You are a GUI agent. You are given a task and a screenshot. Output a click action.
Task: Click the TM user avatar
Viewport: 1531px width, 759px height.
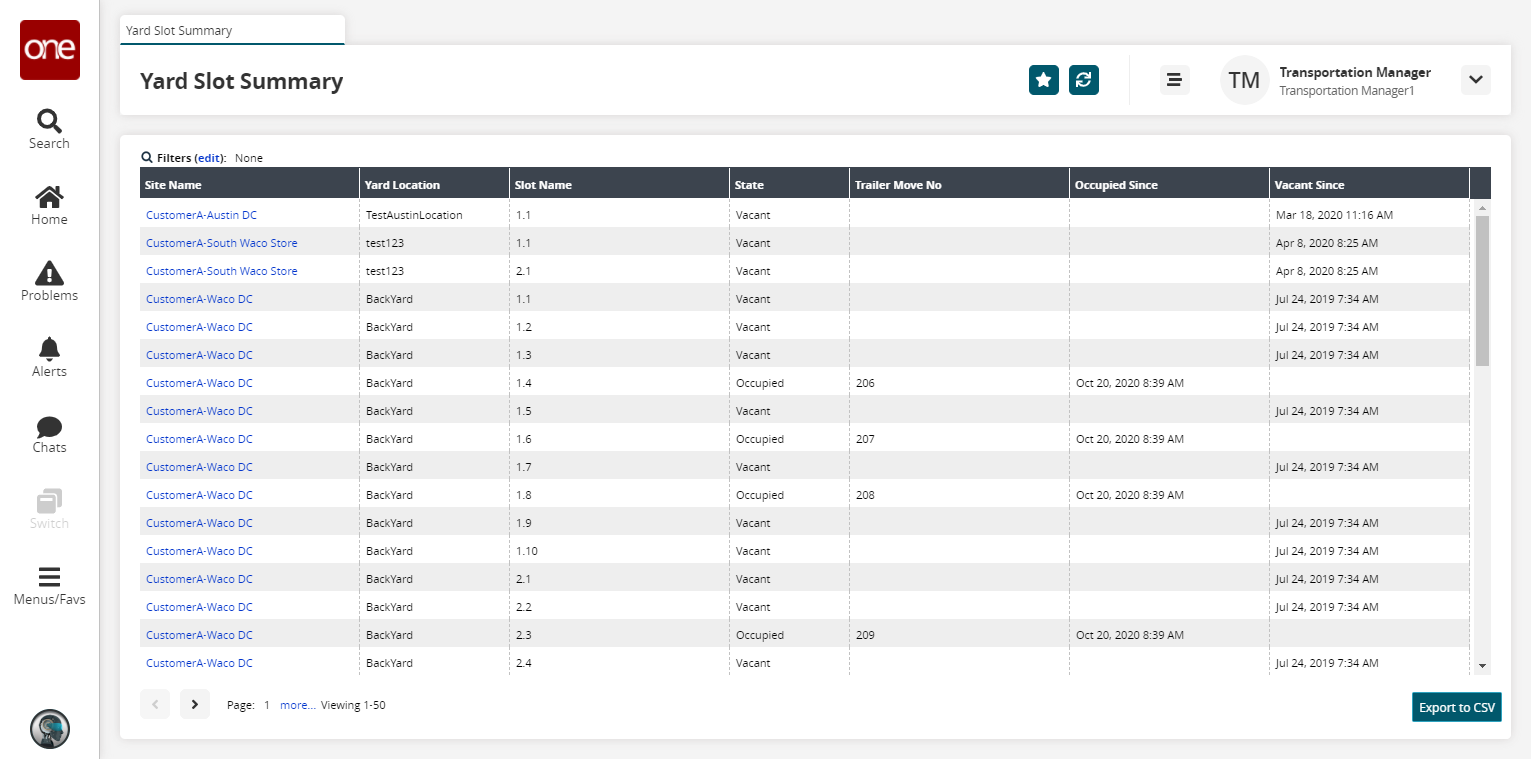[x=1244, y=80]
